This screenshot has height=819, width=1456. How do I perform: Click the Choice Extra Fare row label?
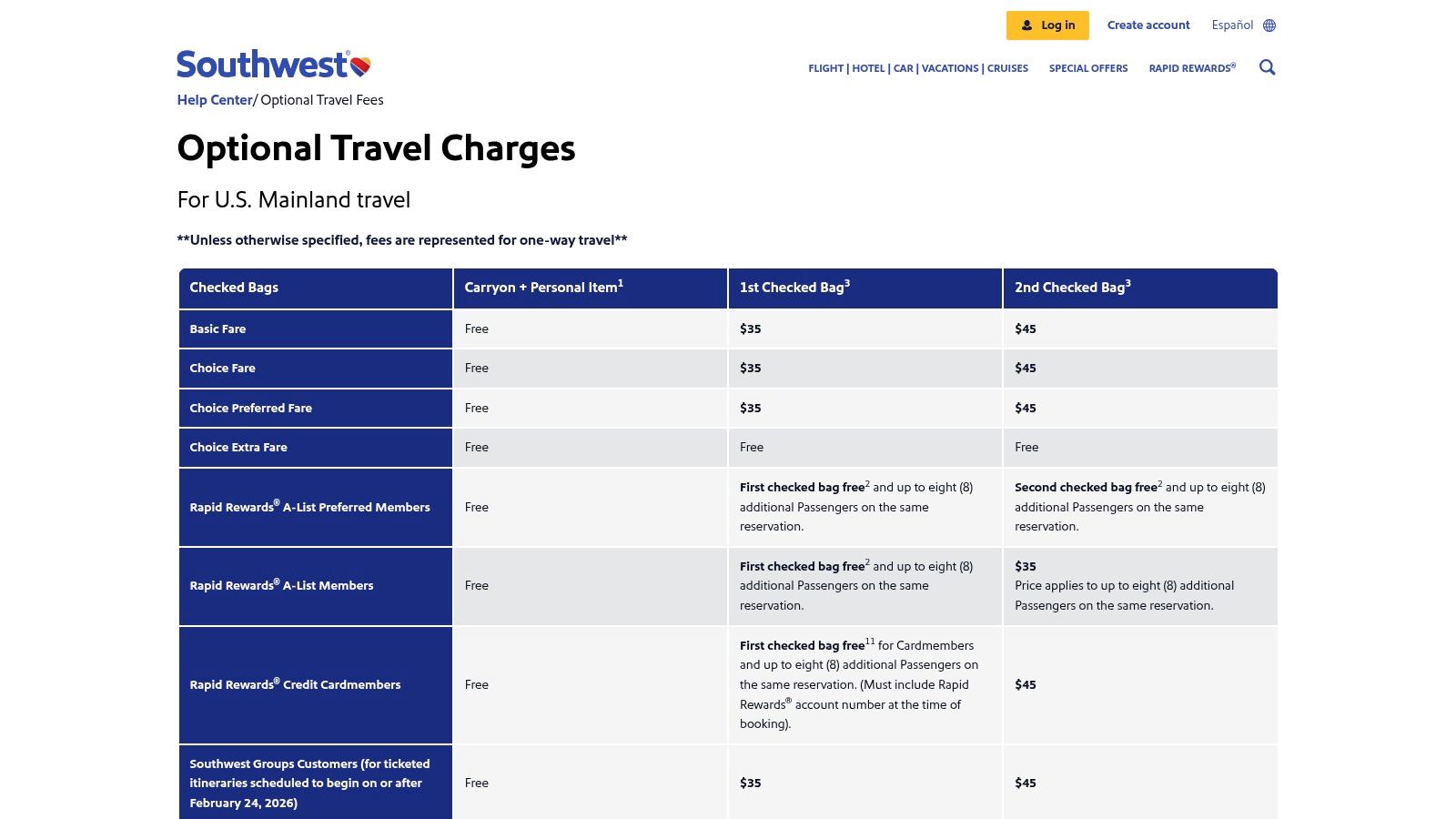(238, 447)
